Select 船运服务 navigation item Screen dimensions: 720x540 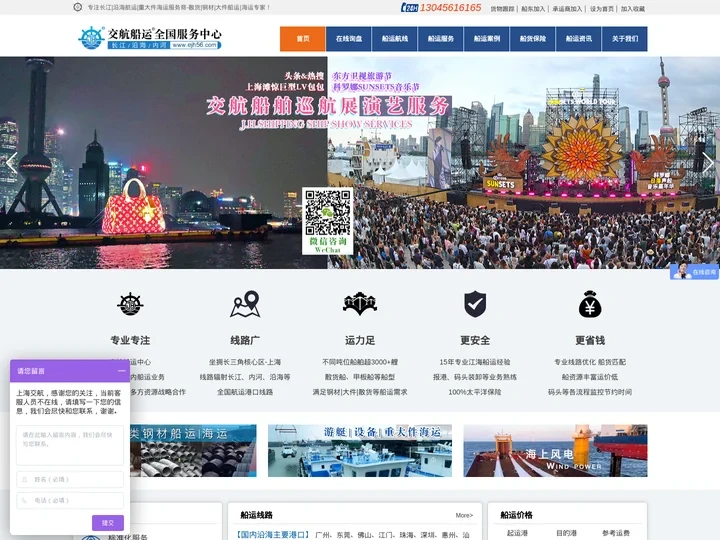[x=441, y=39]
